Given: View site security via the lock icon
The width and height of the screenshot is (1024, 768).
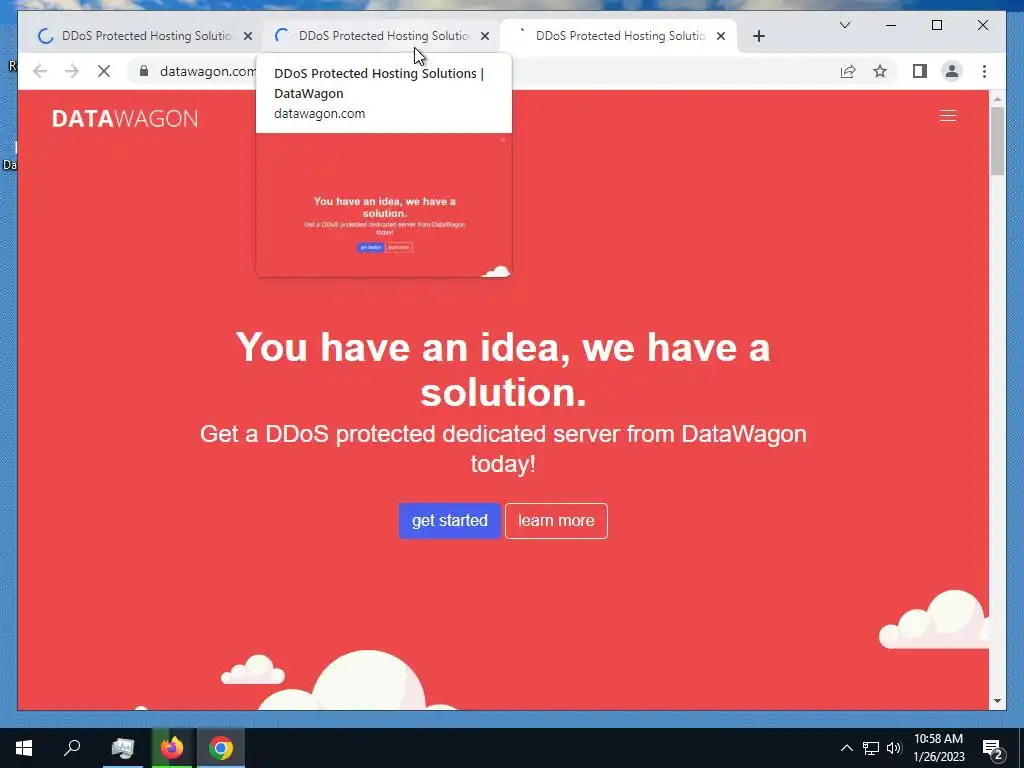Looking at the screenshot, I should tap(144, 71).
